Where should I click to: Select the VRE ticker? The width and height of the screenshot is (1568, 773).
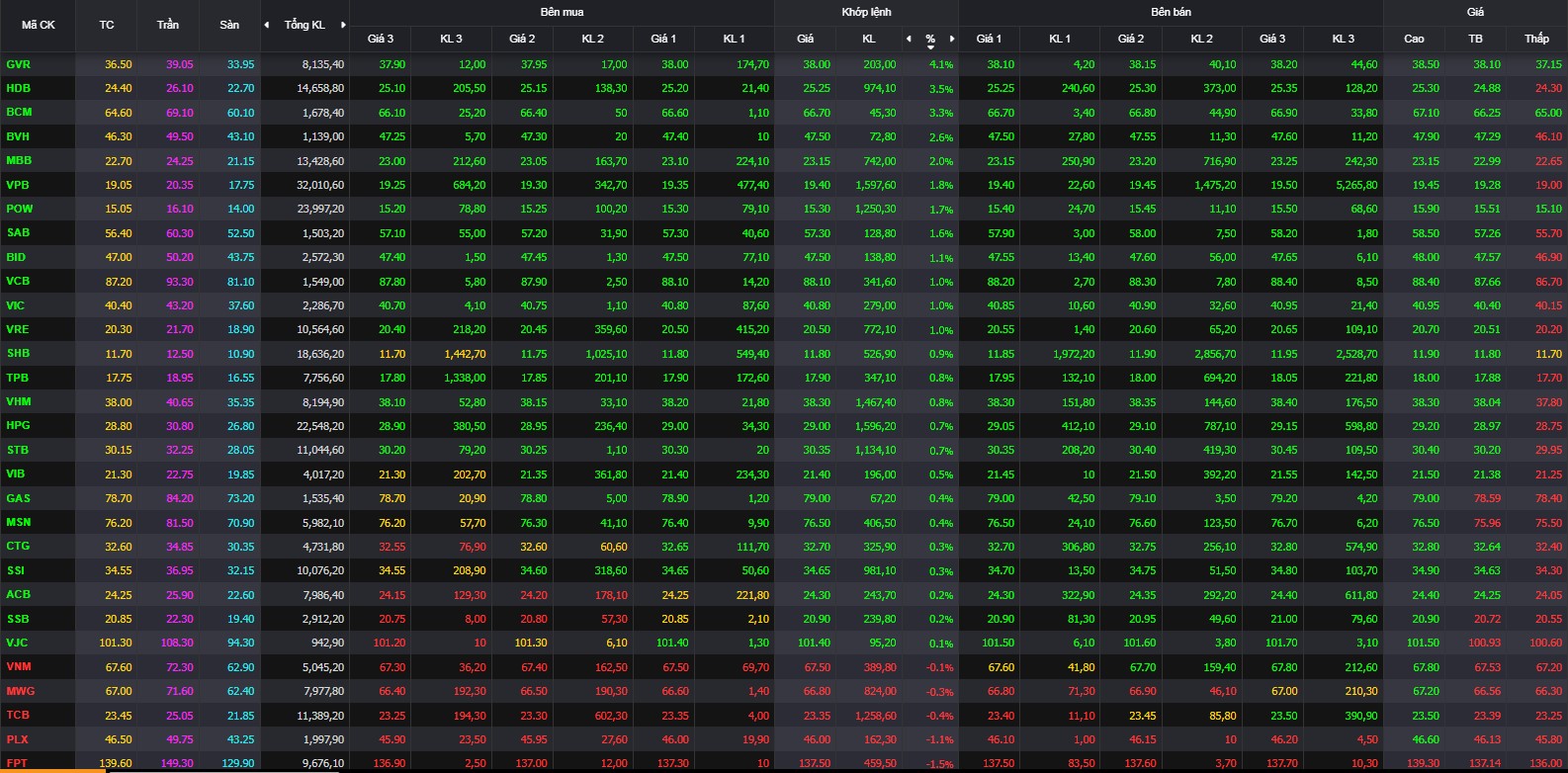tap(18, 329)
